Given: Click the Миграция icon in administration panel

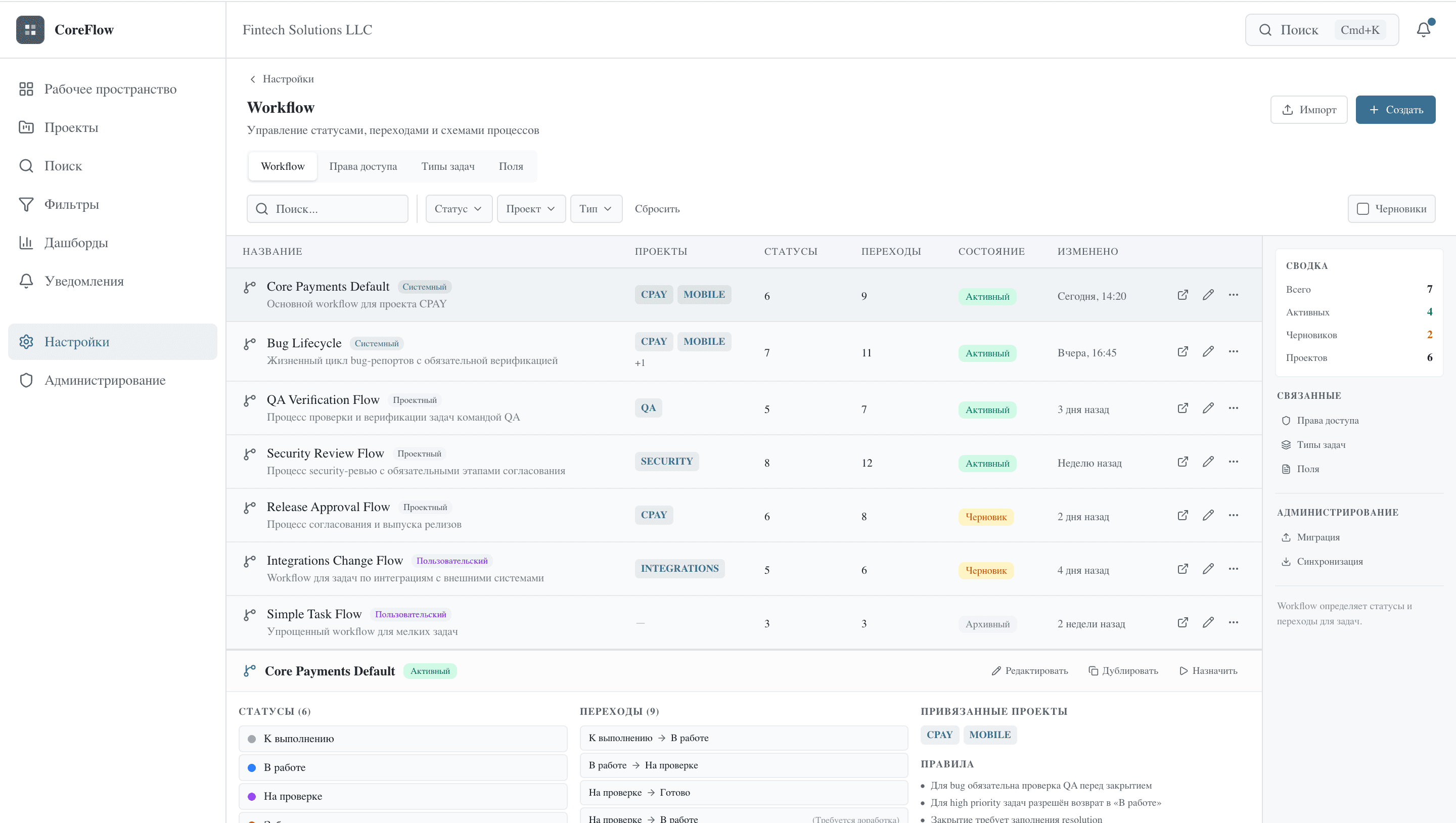Looking at the screenshot, I should click(x=1286, y=536).
